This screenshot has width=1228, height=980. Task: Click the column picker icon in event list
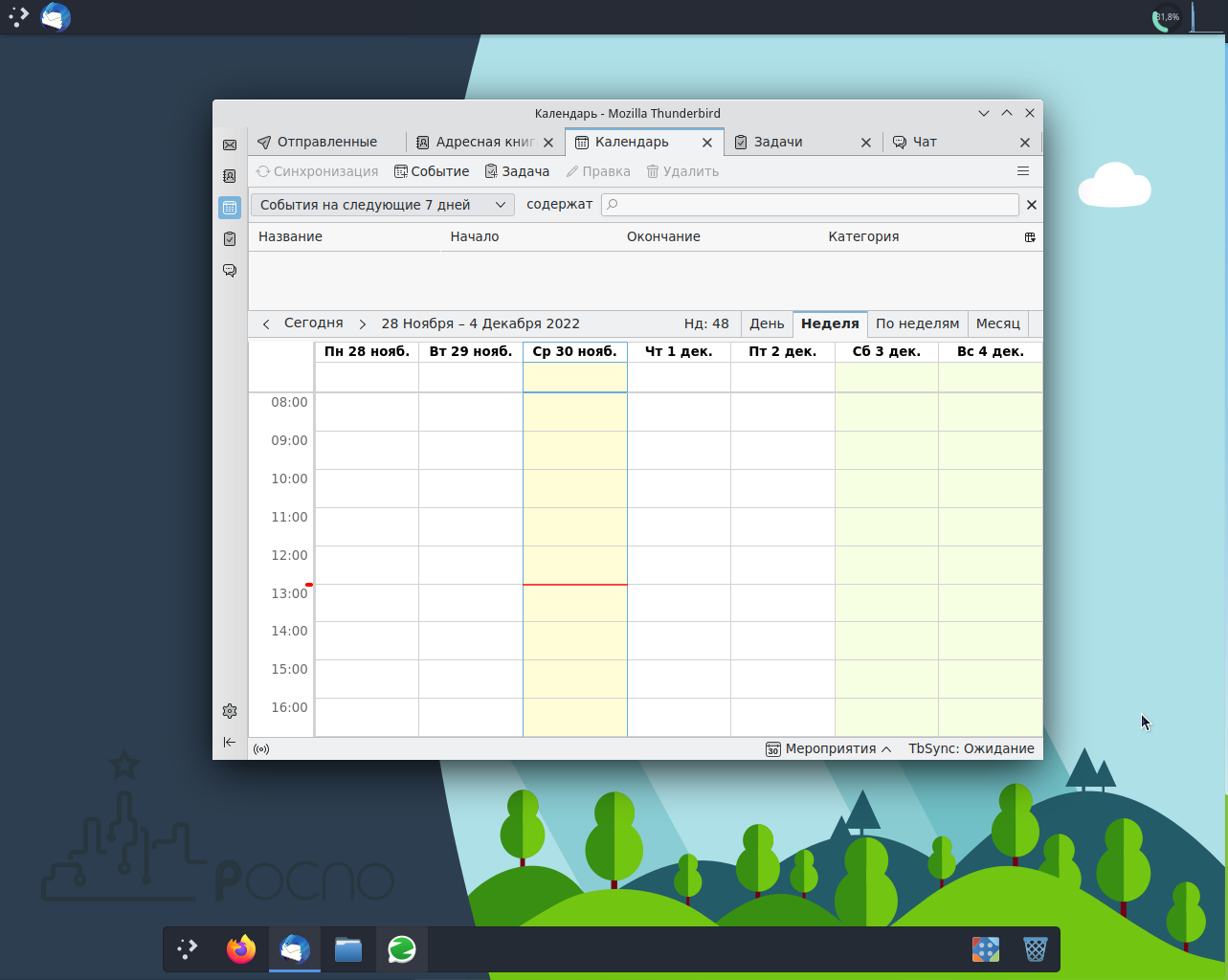pos(1030,237)
